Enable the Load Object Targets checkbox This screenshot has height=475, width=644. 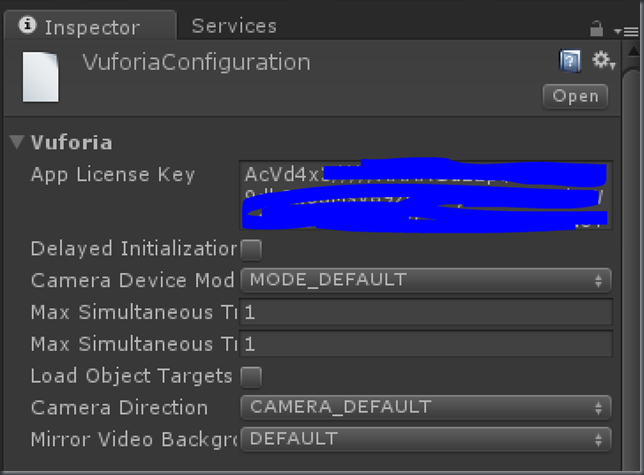[x=251, y=377]
